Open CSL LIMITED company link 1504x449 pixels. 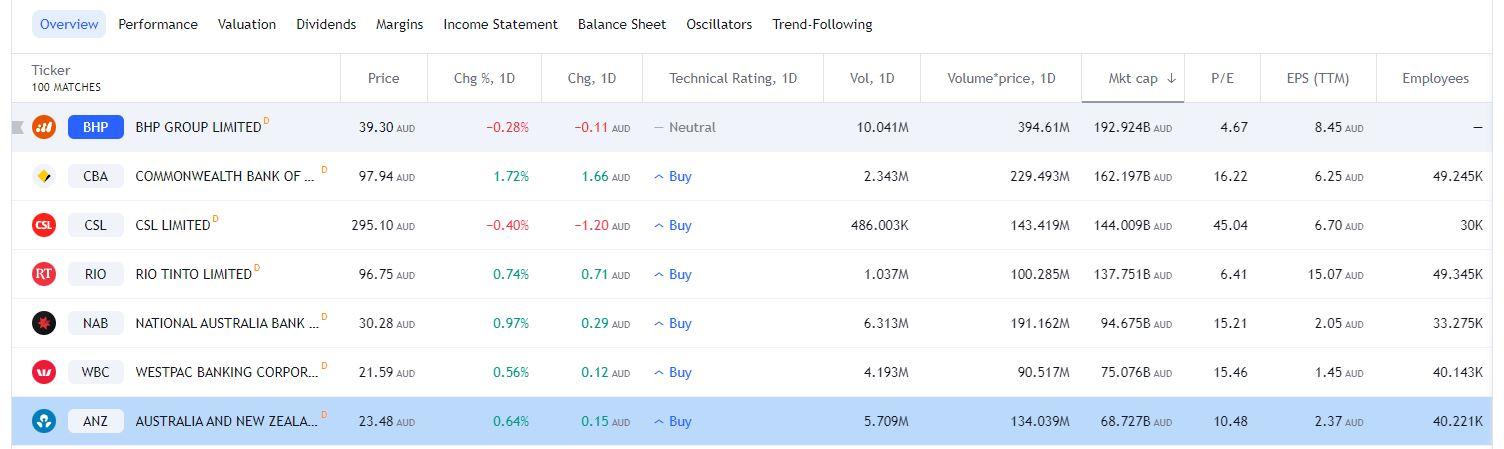coord(172,225)
